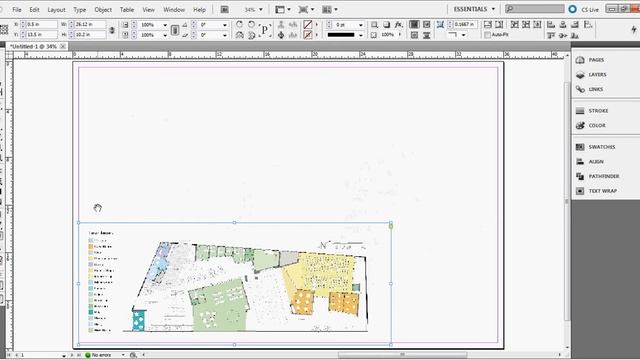Click the Rotate 90° clockwise icon
The image size is (640, 360).
(240, 24)
